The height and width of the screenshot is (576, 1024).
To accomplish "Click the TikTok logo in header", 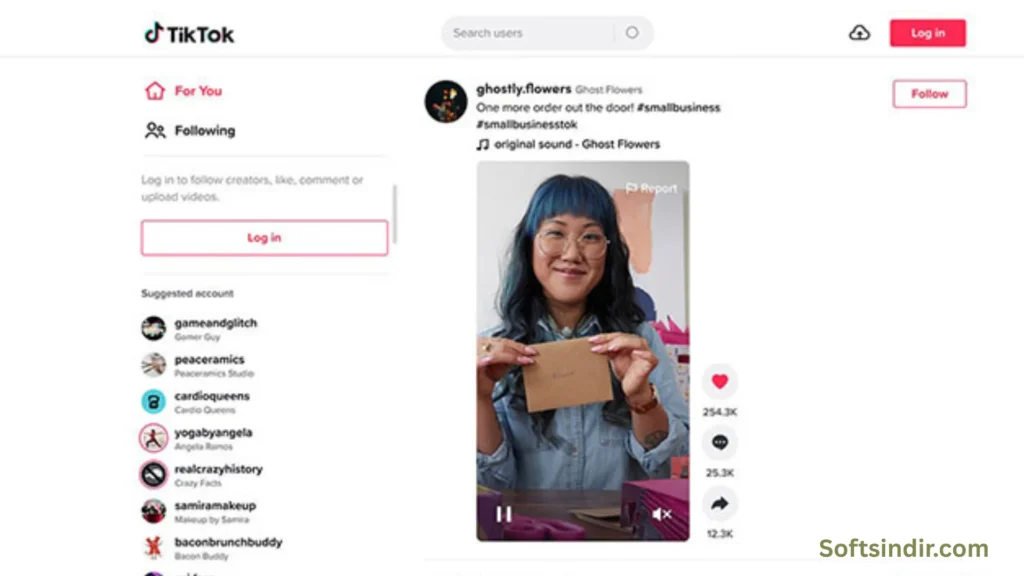I will click(189, 33).
